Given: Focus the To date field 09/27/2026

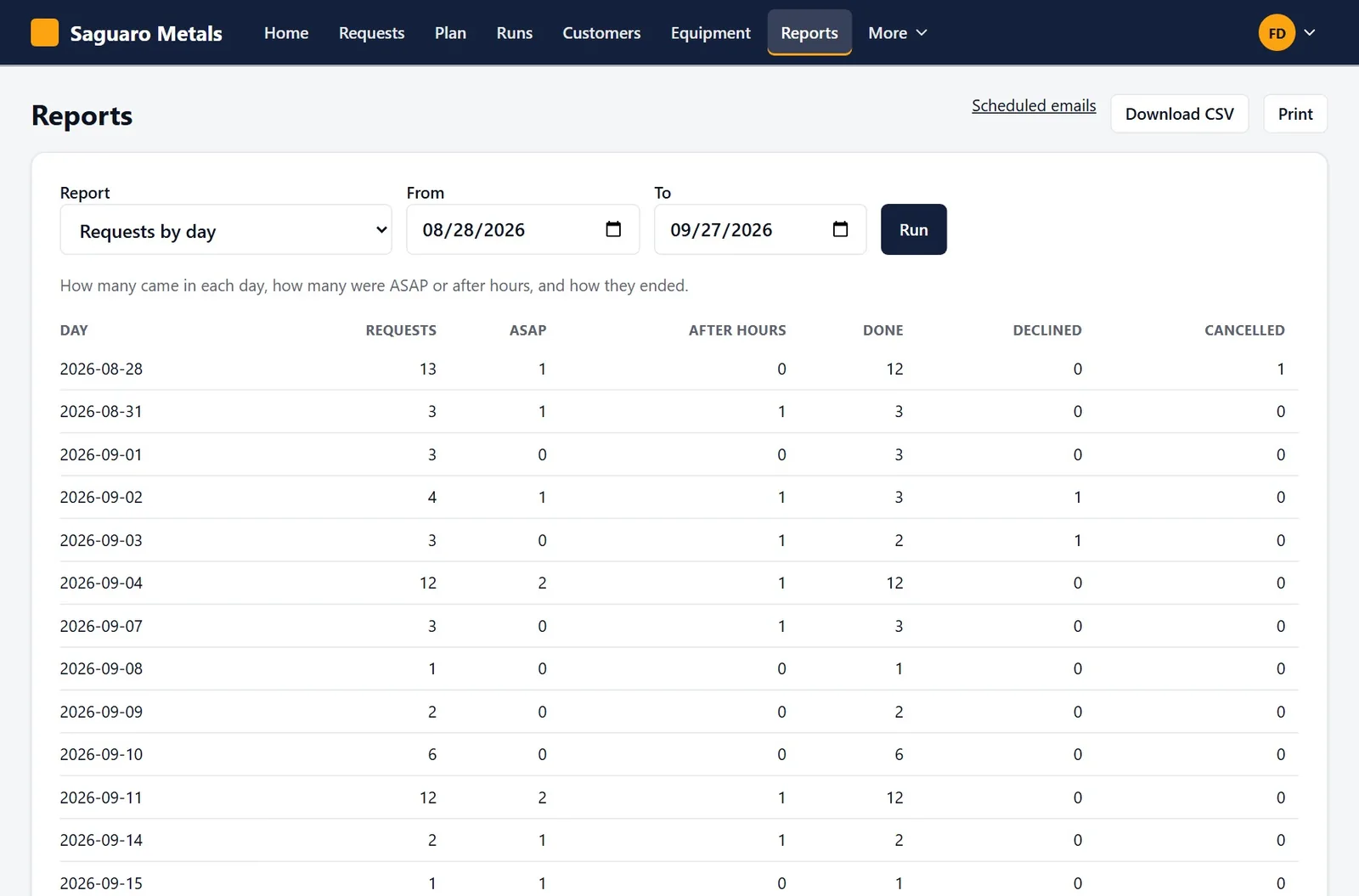Looking at the screenshot, I should [760, 229].
